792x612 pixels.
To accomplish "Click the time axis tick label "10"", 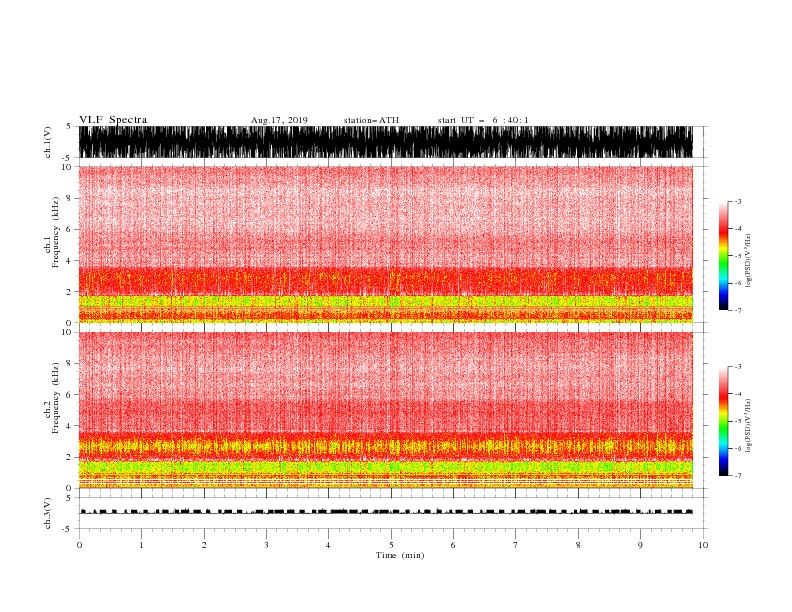I will click(703, 545).
